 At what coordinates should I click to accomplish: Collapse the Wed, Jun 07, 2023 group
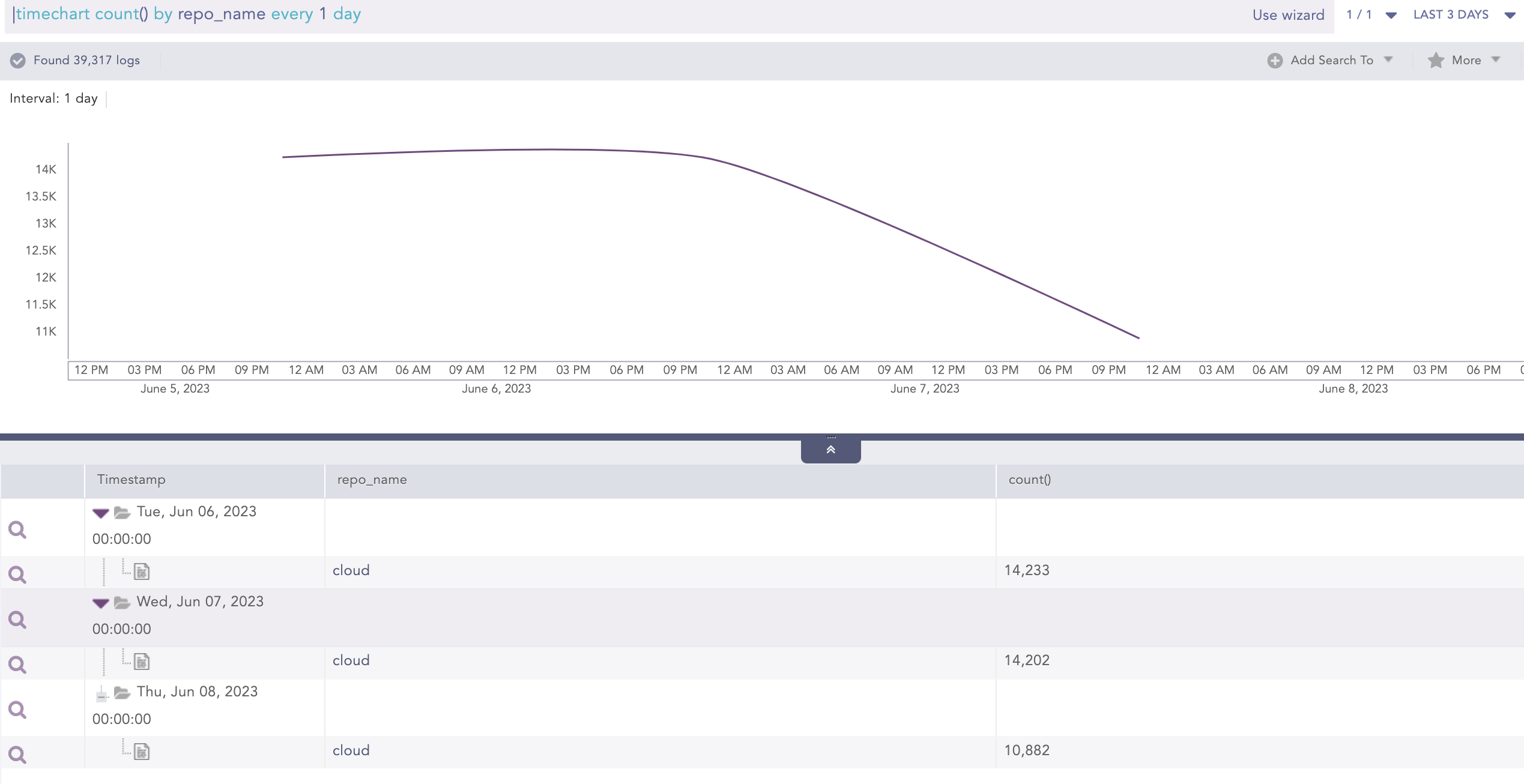click(100, 603)
